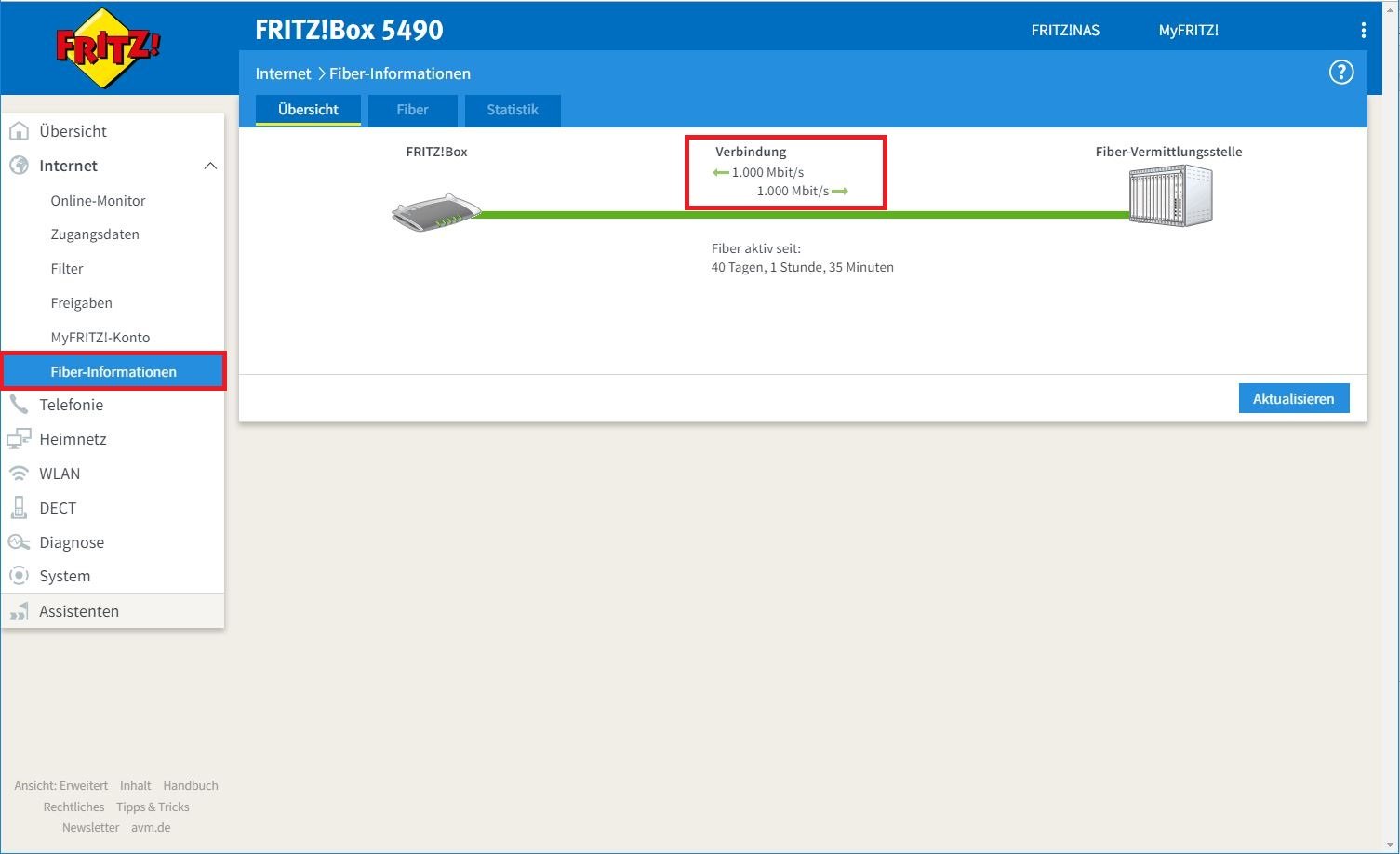Open FRITZ!NAS link in header
The image size is (1400, 854).
click(x=1065, y=31)
